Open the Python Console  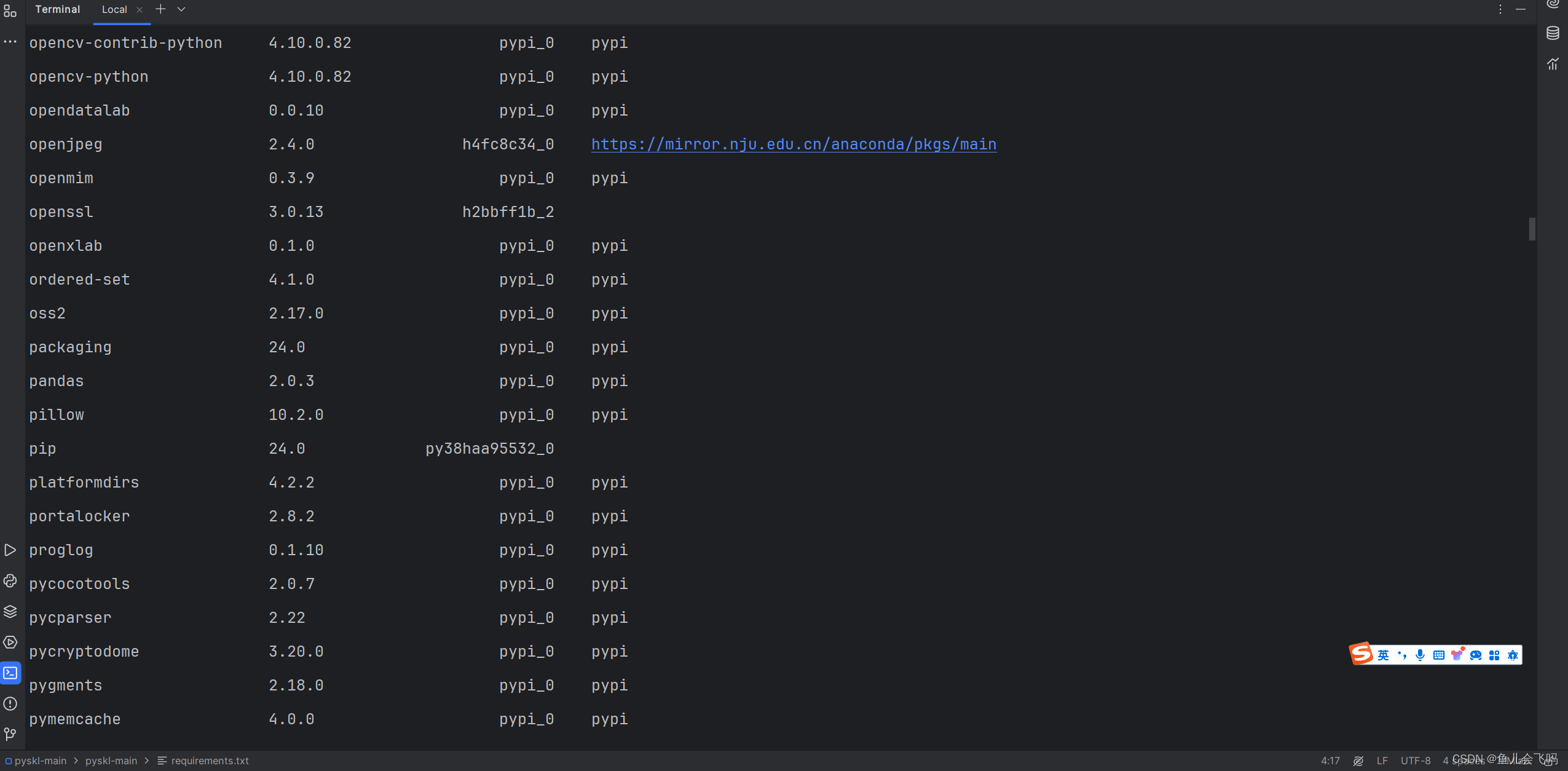[x=10, y=581]
